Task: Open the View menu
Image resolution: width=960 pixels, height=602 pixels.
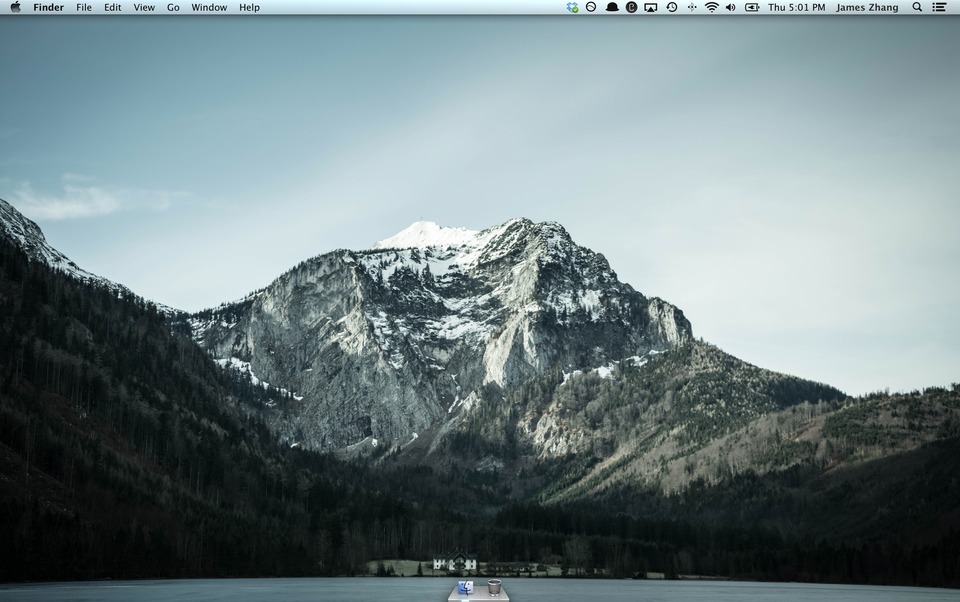Action: [144, 7]
